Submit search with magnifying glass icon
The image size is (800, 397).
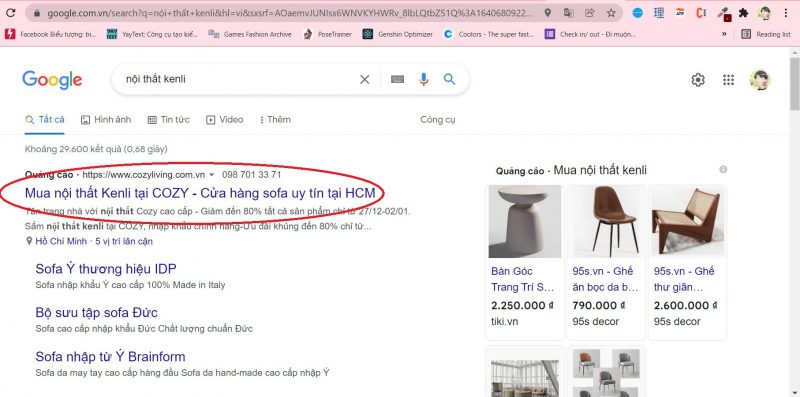pos(449,79)
